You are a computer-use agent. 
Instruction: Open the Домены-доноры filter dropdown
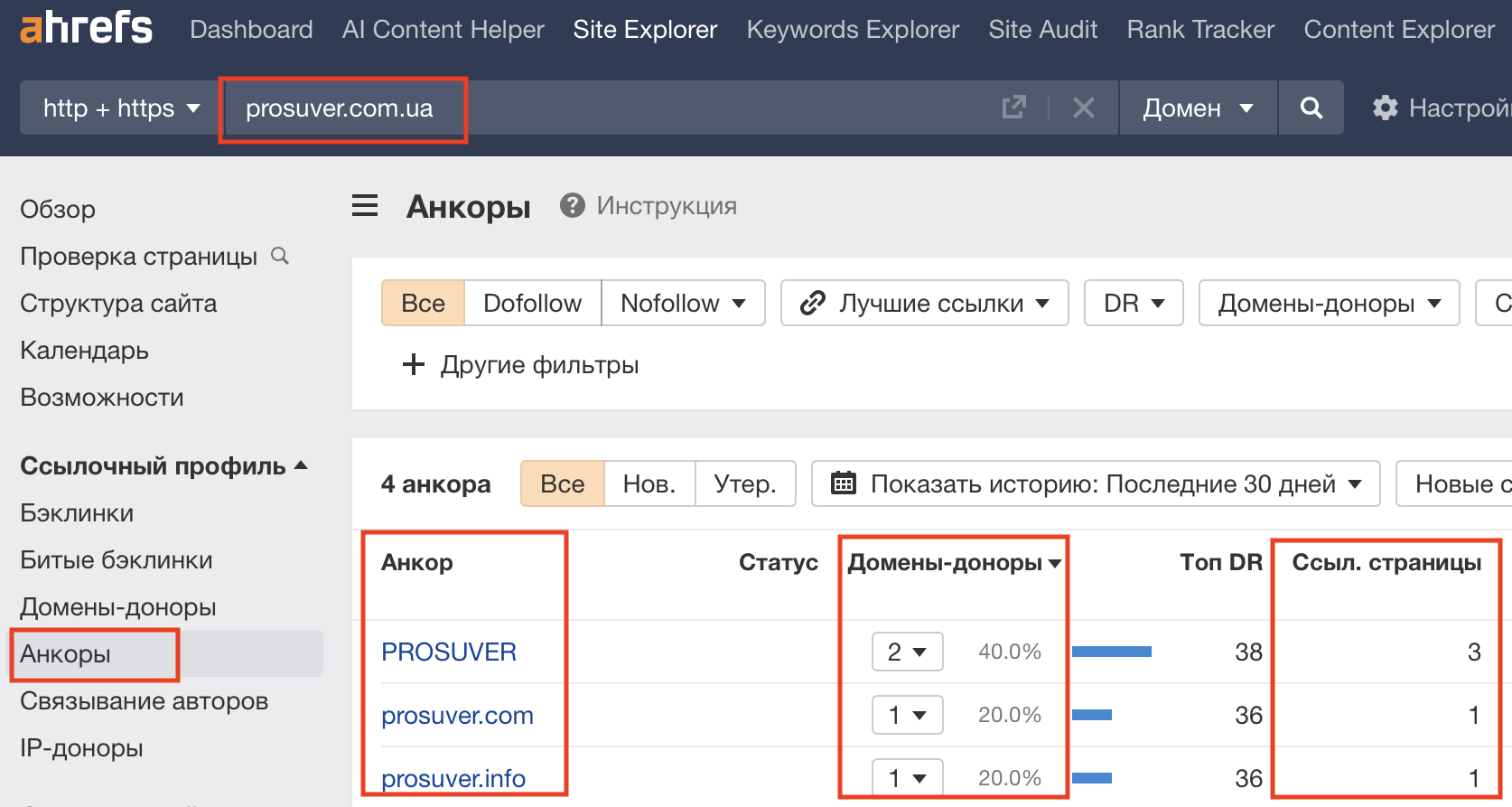pos(1330,303)
